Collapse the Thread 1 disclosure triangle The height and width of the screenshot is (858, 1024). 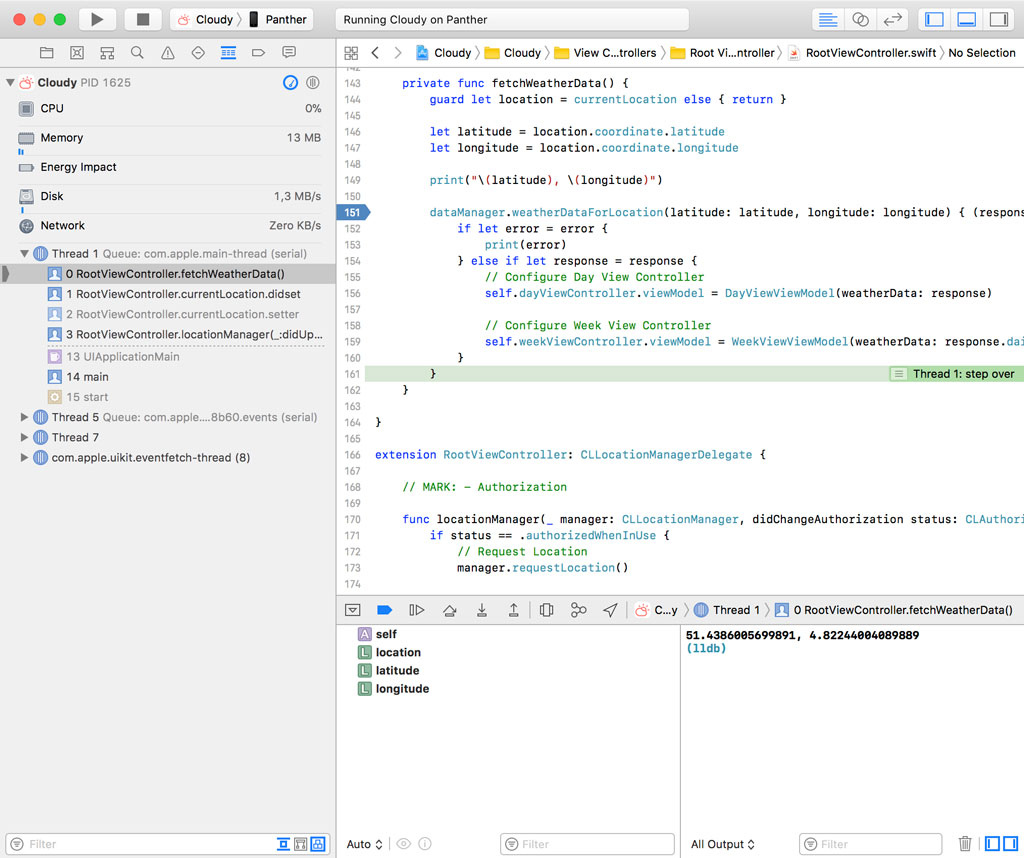pos(25,254)
